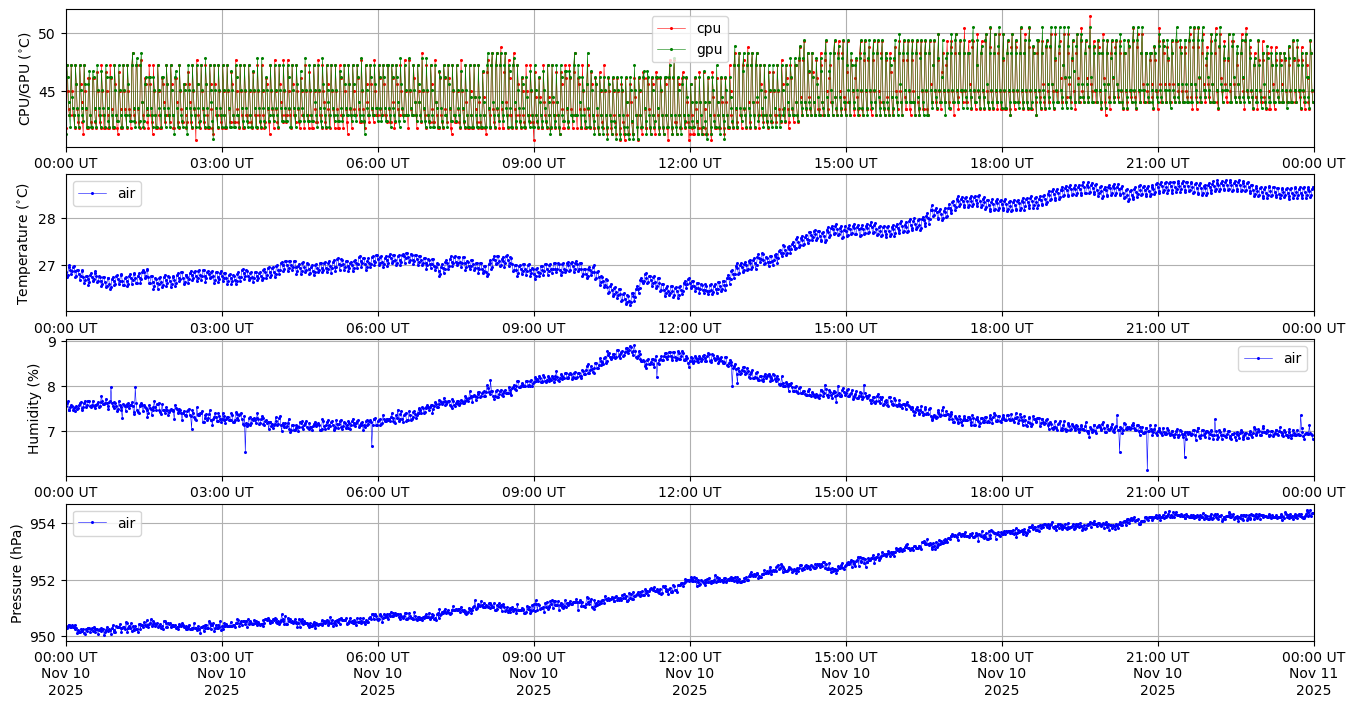
Task: Click the Nov 11 2025 date label
Action: click(1314, 682)
